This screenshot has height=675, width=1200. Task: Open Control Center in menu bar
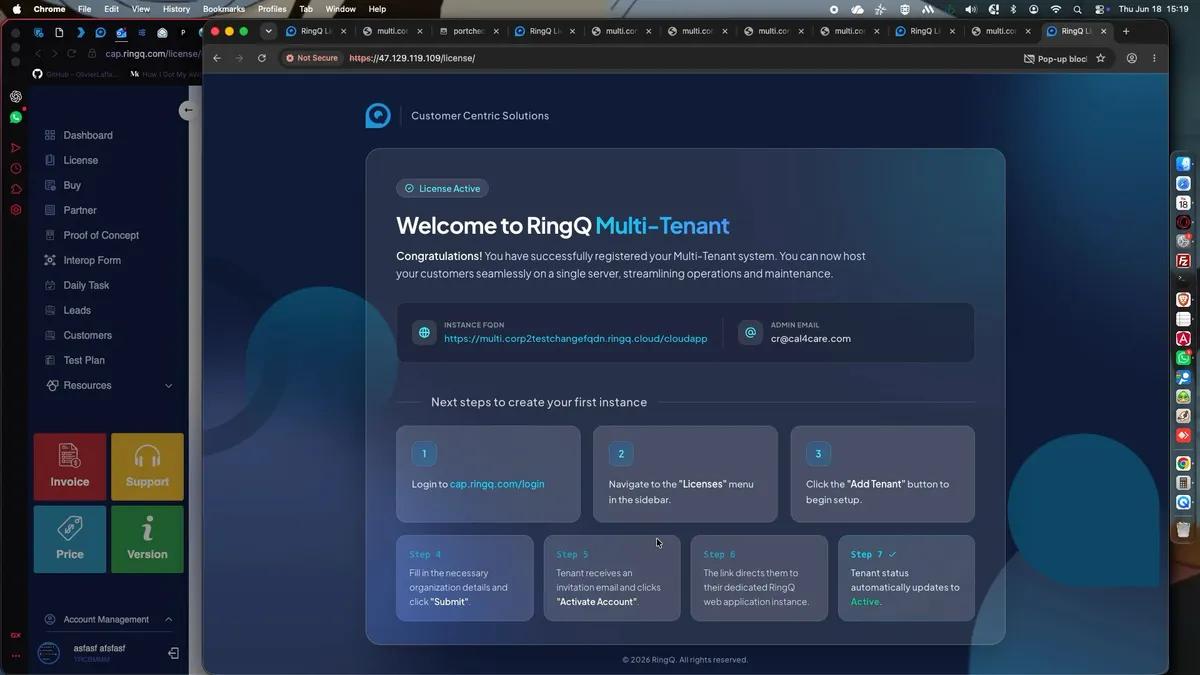click(x=1100, y=9)
